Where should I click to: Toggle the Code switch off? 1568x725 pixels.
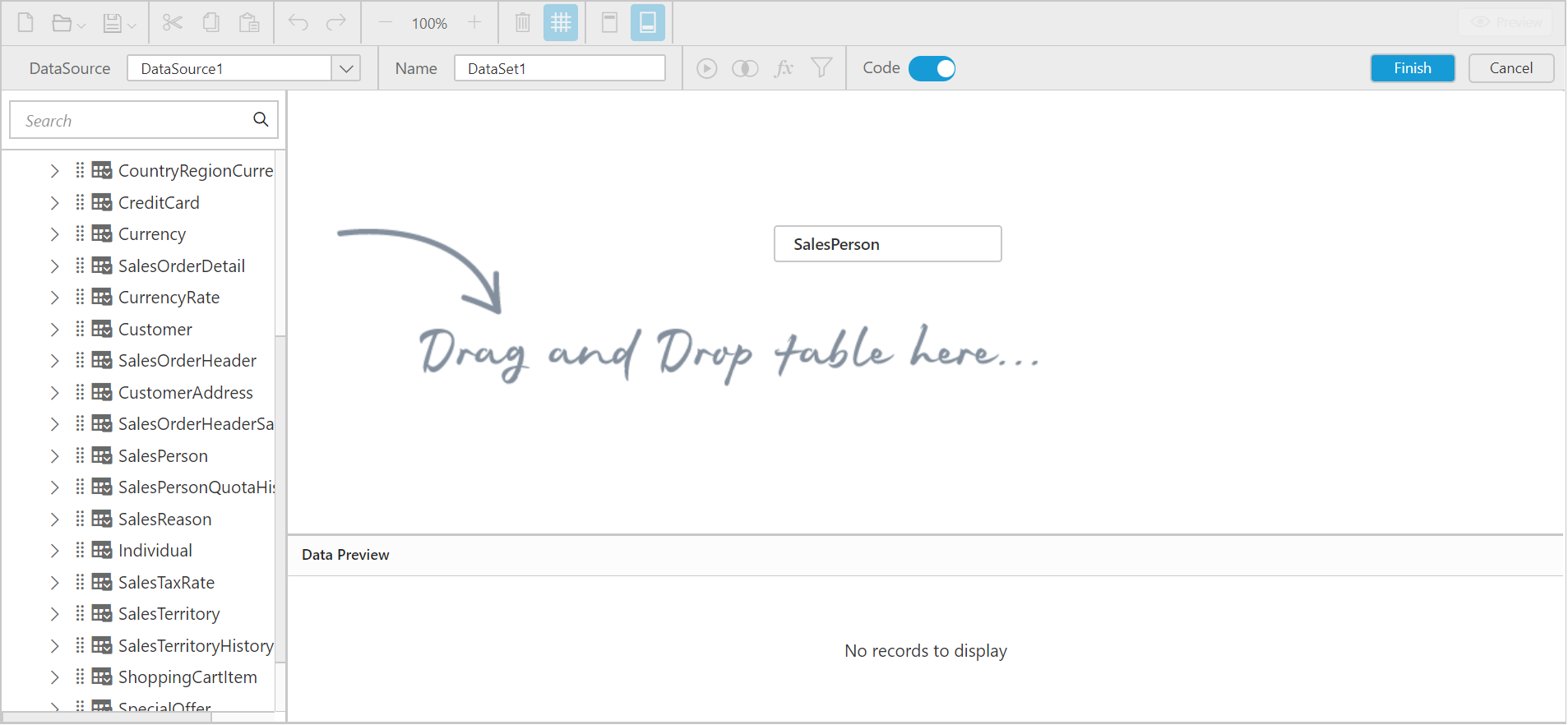(932, 68)
